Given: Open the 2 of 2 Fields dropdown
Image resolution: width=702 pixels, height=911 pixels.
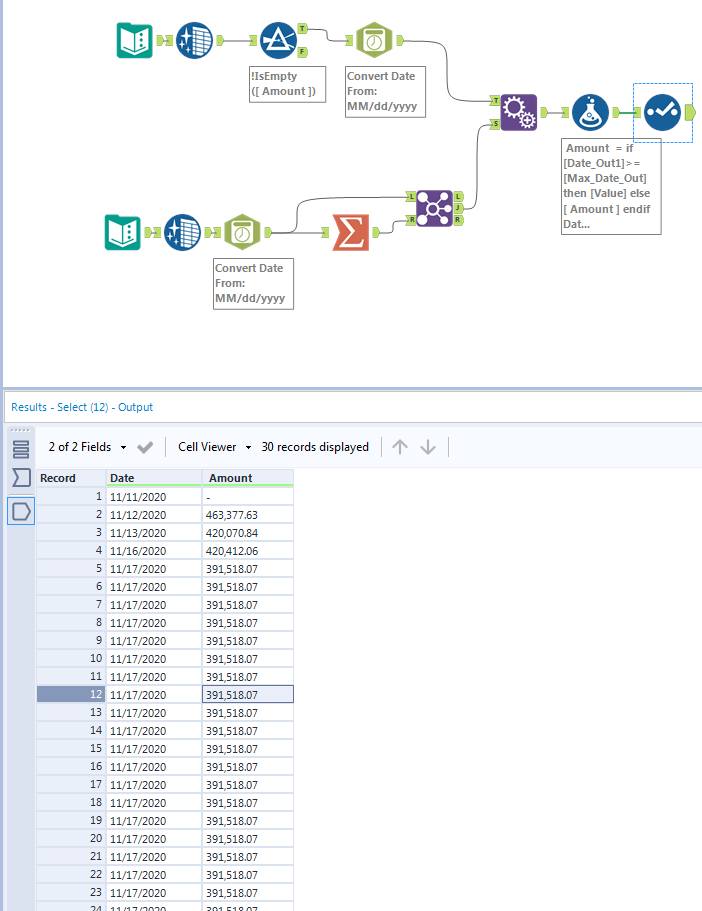Looking at the screenshot, I should click(88, 447).
